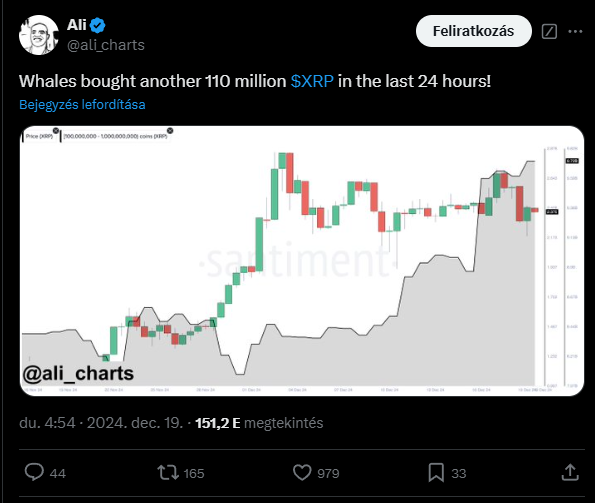Click the 151,2 E megtekintés view count
595x503 pixels.
[x=259, y=423]
